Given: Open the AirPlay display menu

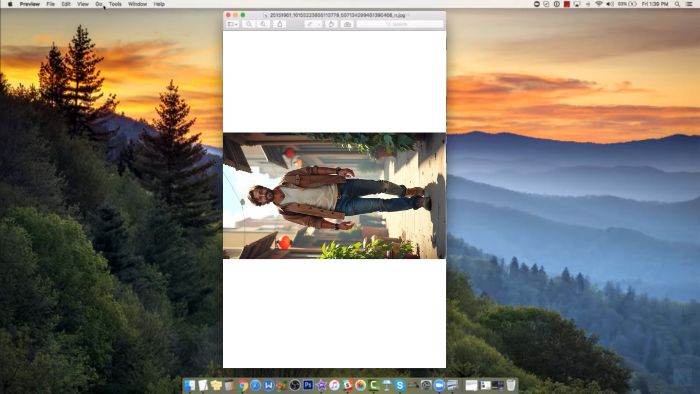Looking at the screenshot, I should click(577, 4).
